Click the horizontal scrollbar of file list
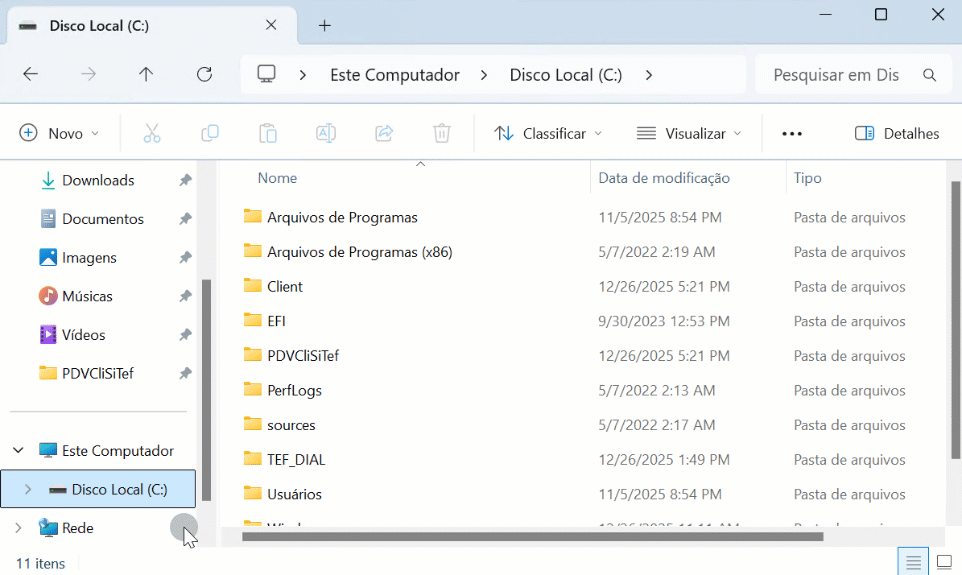The width and height of the screenshot is (962, 575). (533, 537)
